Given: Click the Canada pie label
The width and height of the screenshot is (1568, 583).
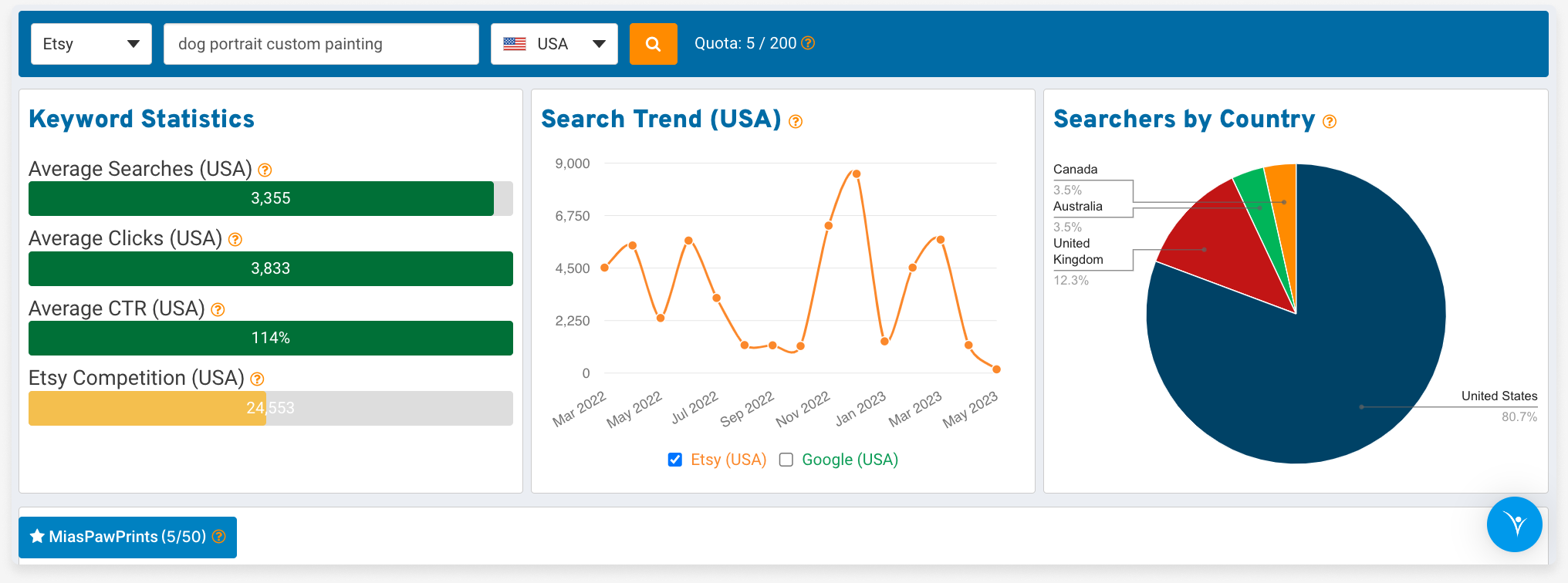Looking at the screenshot, I should [1075, 169].
